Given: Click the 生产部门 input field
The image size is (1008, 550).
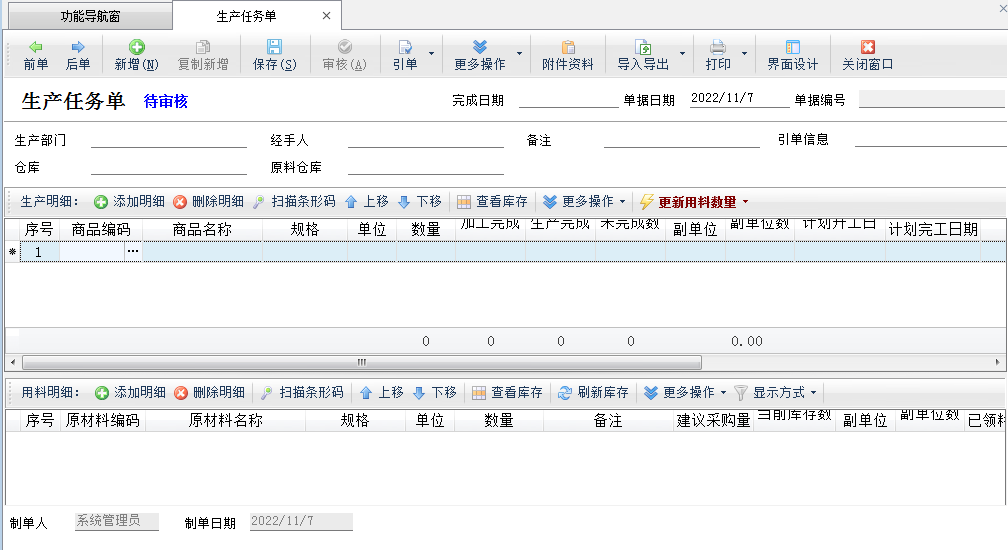Looking at the screenshot, I should click(x=168, y=140).
